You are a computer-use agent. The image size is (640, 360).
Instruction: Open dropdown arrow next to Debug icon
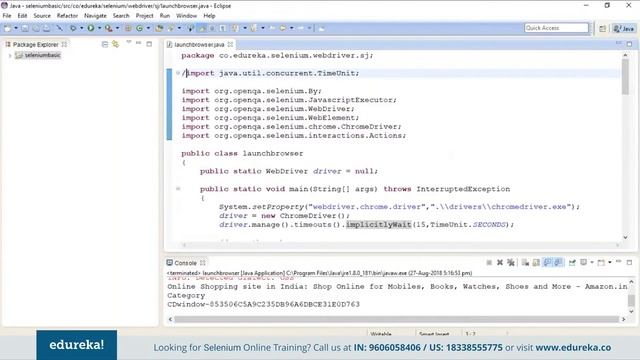click(x=82, y=28)
